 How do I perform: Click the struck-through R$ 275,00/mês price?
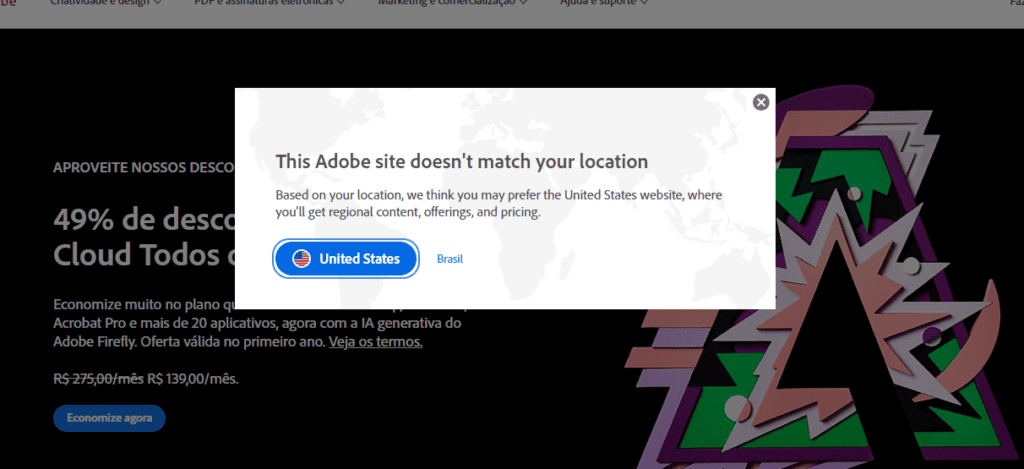[x=98, y=379]
